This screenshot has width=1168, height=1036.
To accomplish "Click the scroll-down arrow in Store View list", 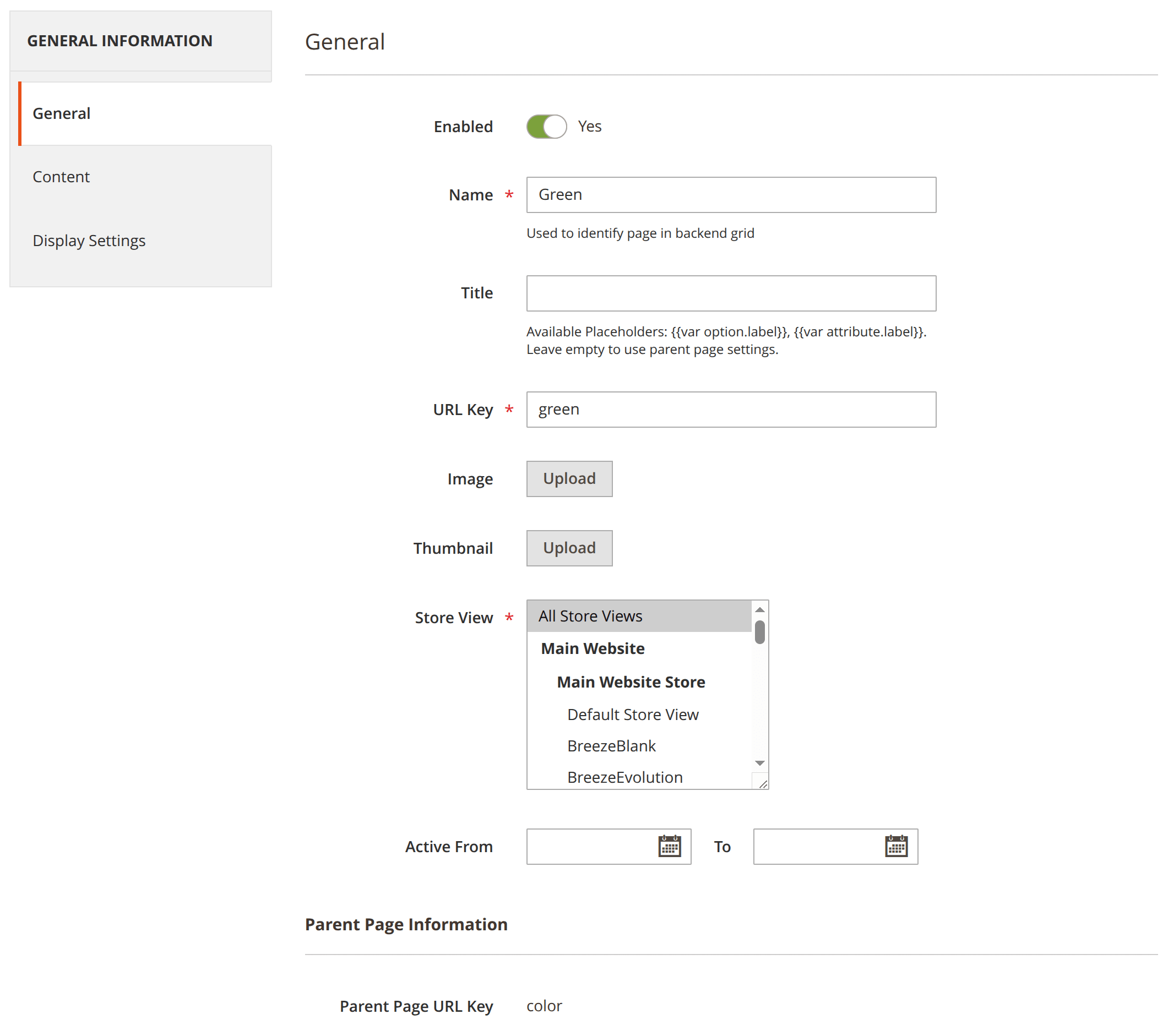I will point(759,762).
